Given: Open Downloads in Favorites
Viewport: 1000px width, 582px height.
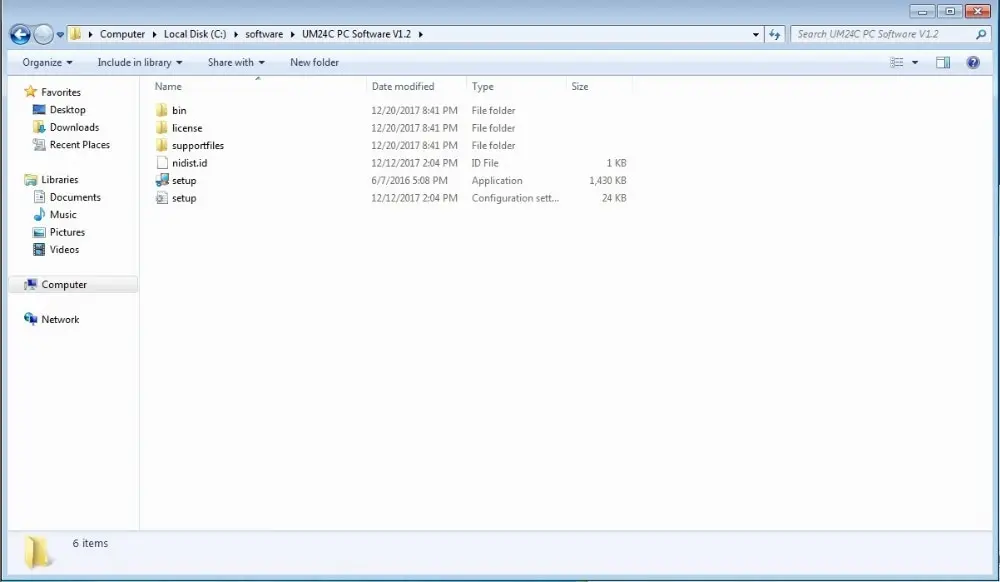Looking at the screenshot, I should tap(74, 127).
